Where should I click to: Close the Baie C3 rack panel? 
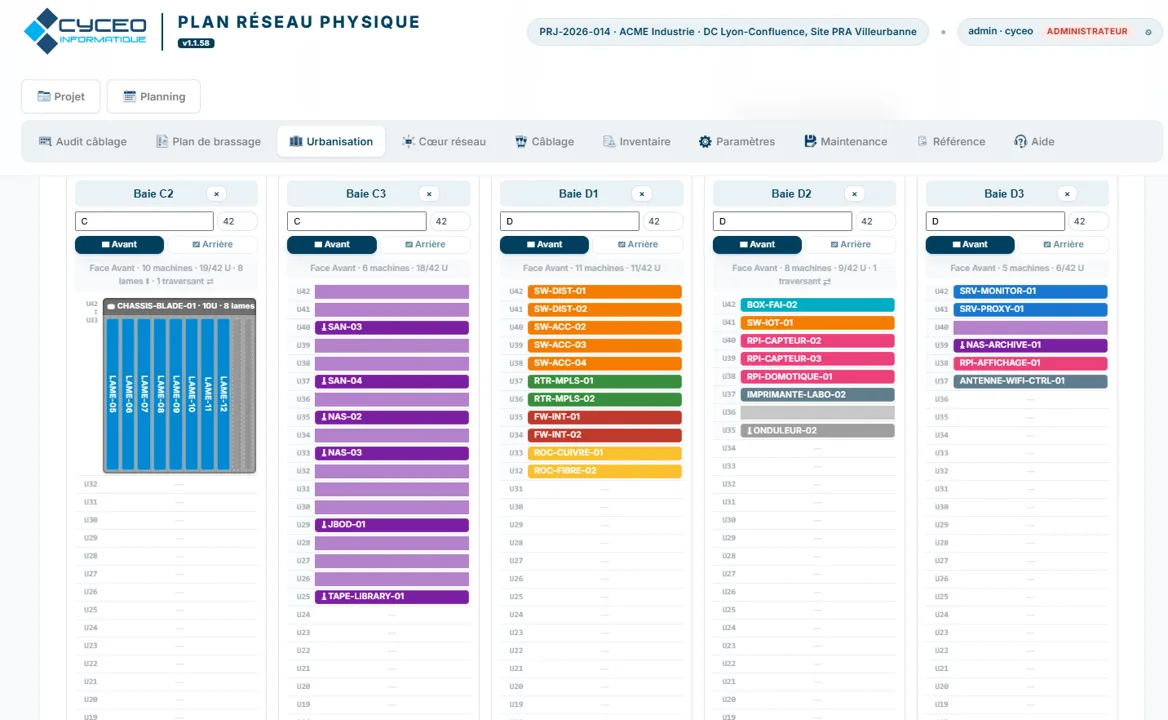(x=429, y=194)
